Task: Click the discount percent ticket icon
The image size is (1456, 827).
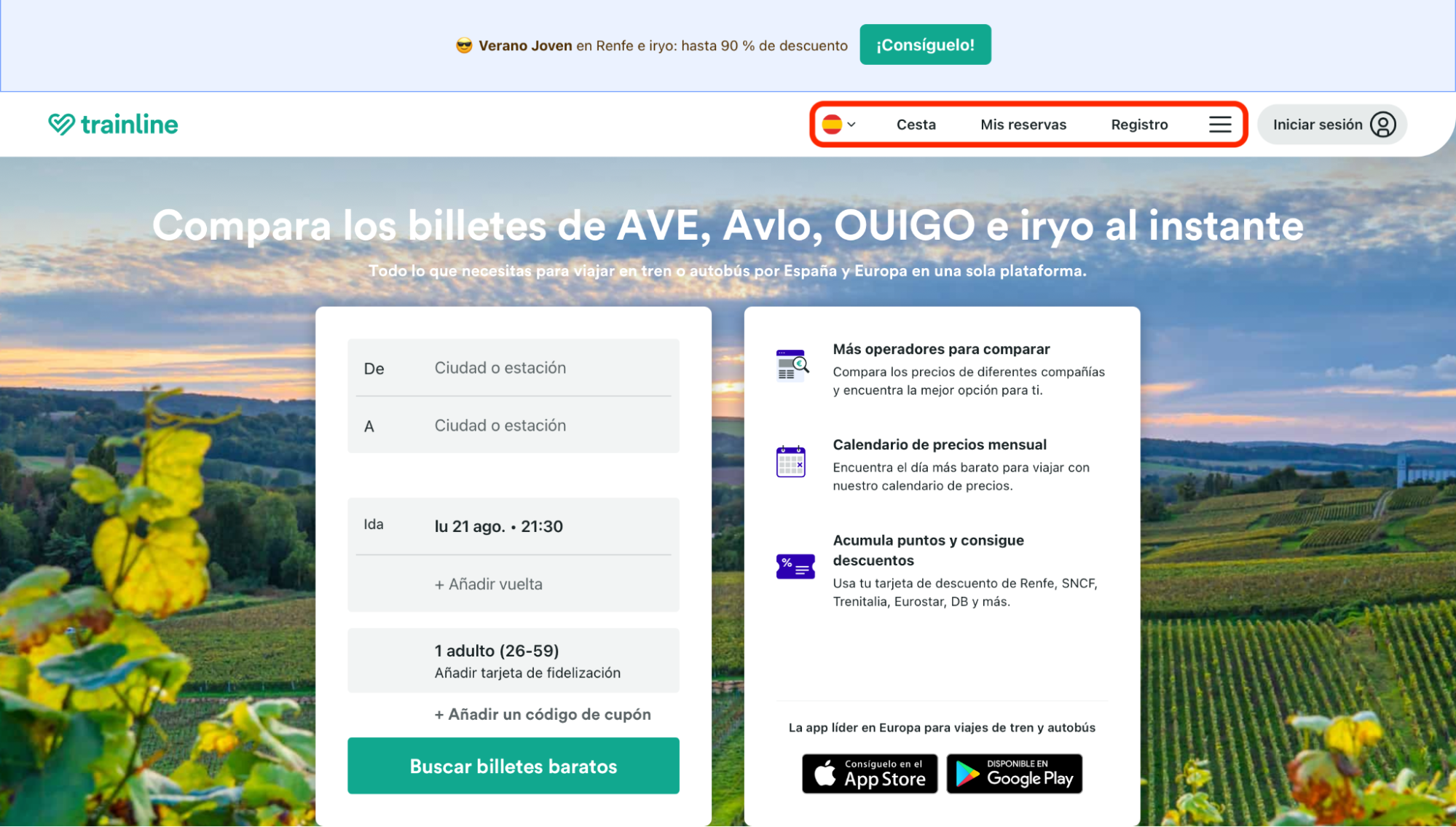Action: pyautogui.click(x=795, y=566)
